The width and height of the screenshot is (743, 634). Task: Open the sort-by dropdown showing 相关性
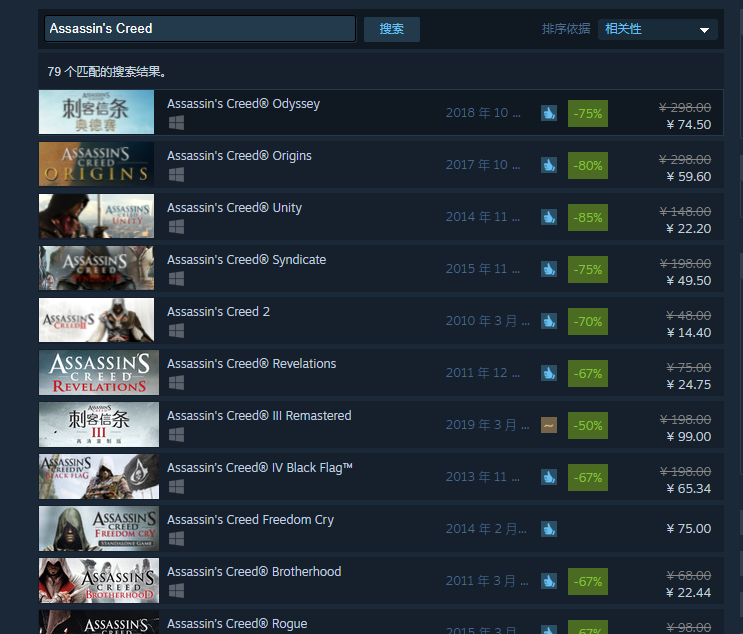[x=658, y=29]
